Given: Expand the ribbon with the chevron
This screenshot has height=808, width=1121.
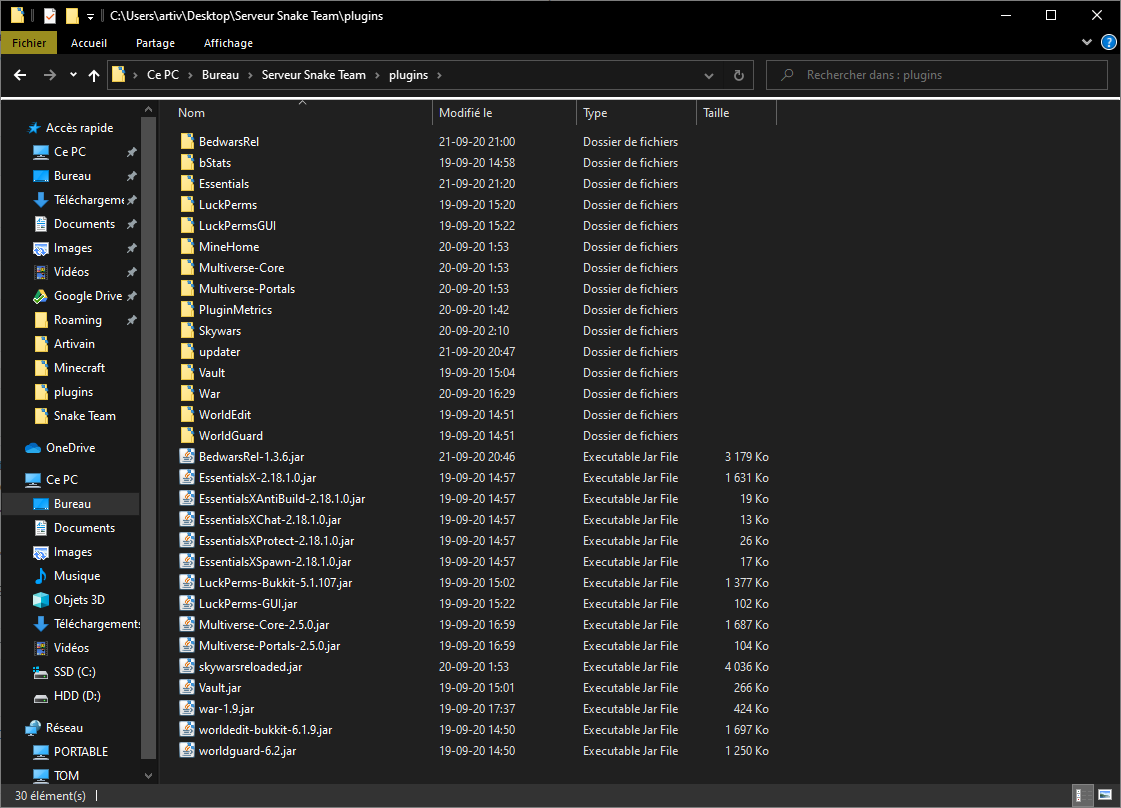Looking at the screenshot, I should pos(1086,42).
